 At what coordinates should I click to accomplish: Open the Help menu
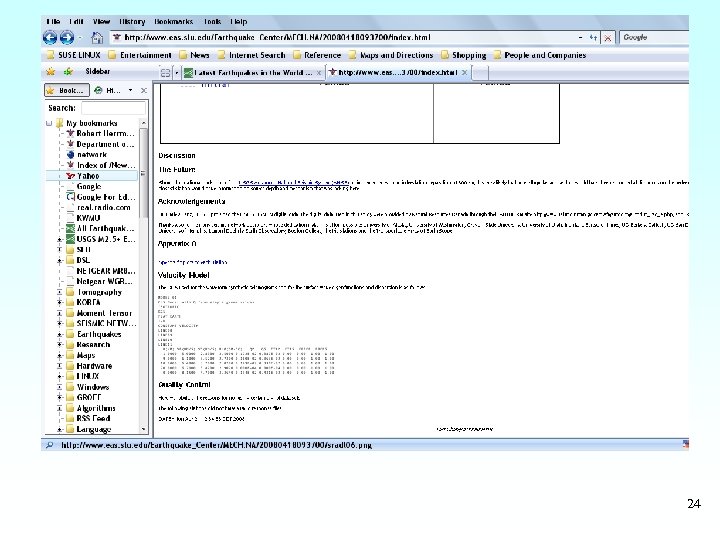(x=239, y=22)
